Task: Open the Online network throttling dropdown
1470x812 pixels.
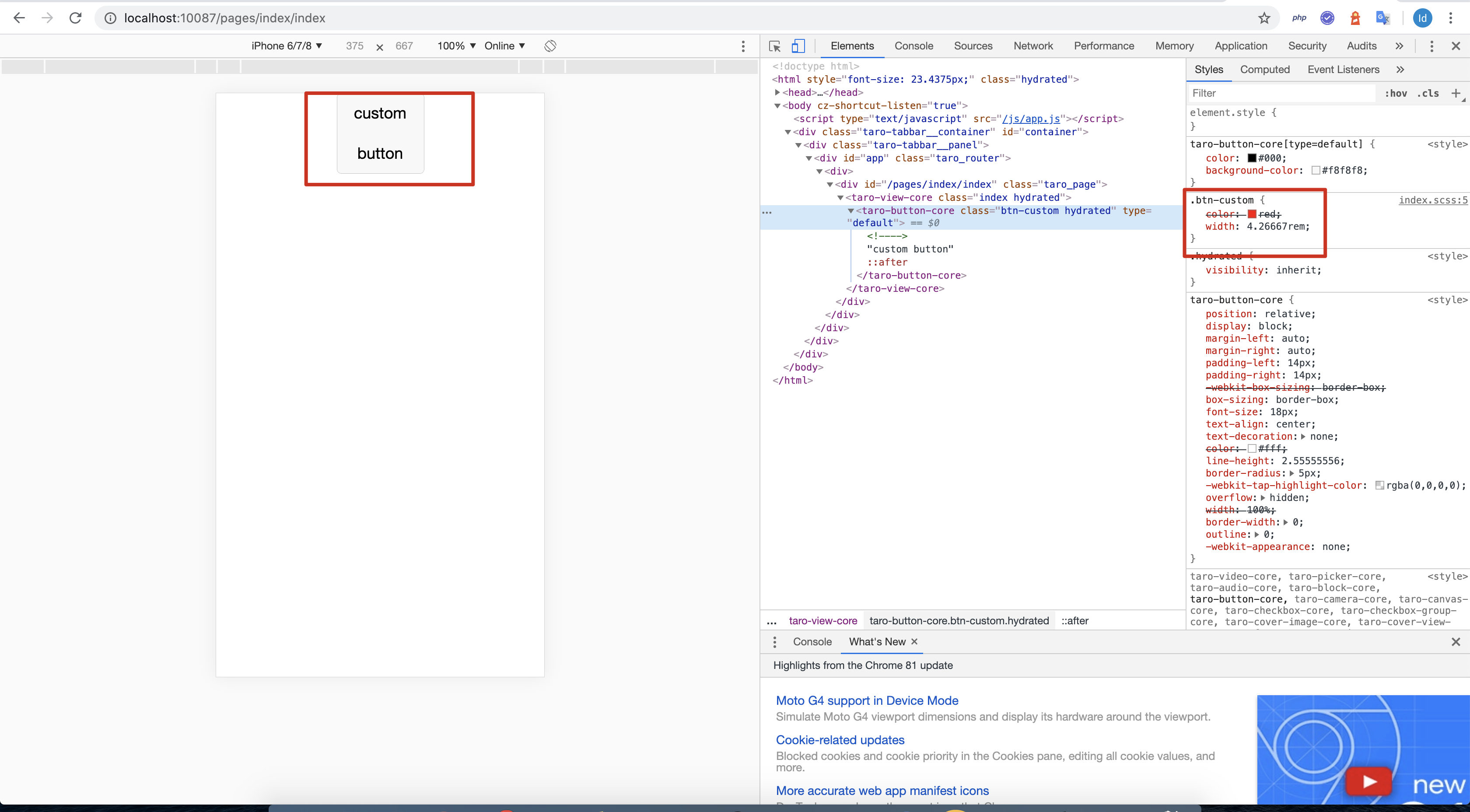Action: 504,46
